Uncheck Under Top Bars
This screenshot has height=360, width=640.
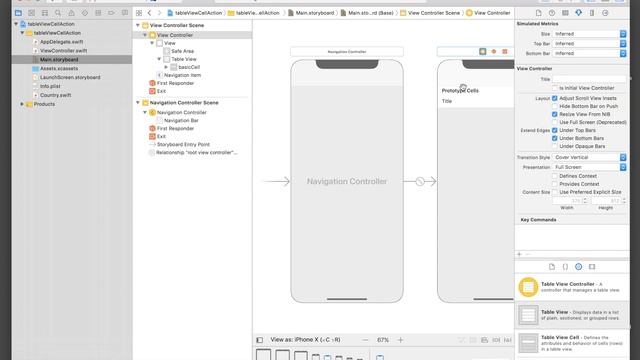click(555, 130)
